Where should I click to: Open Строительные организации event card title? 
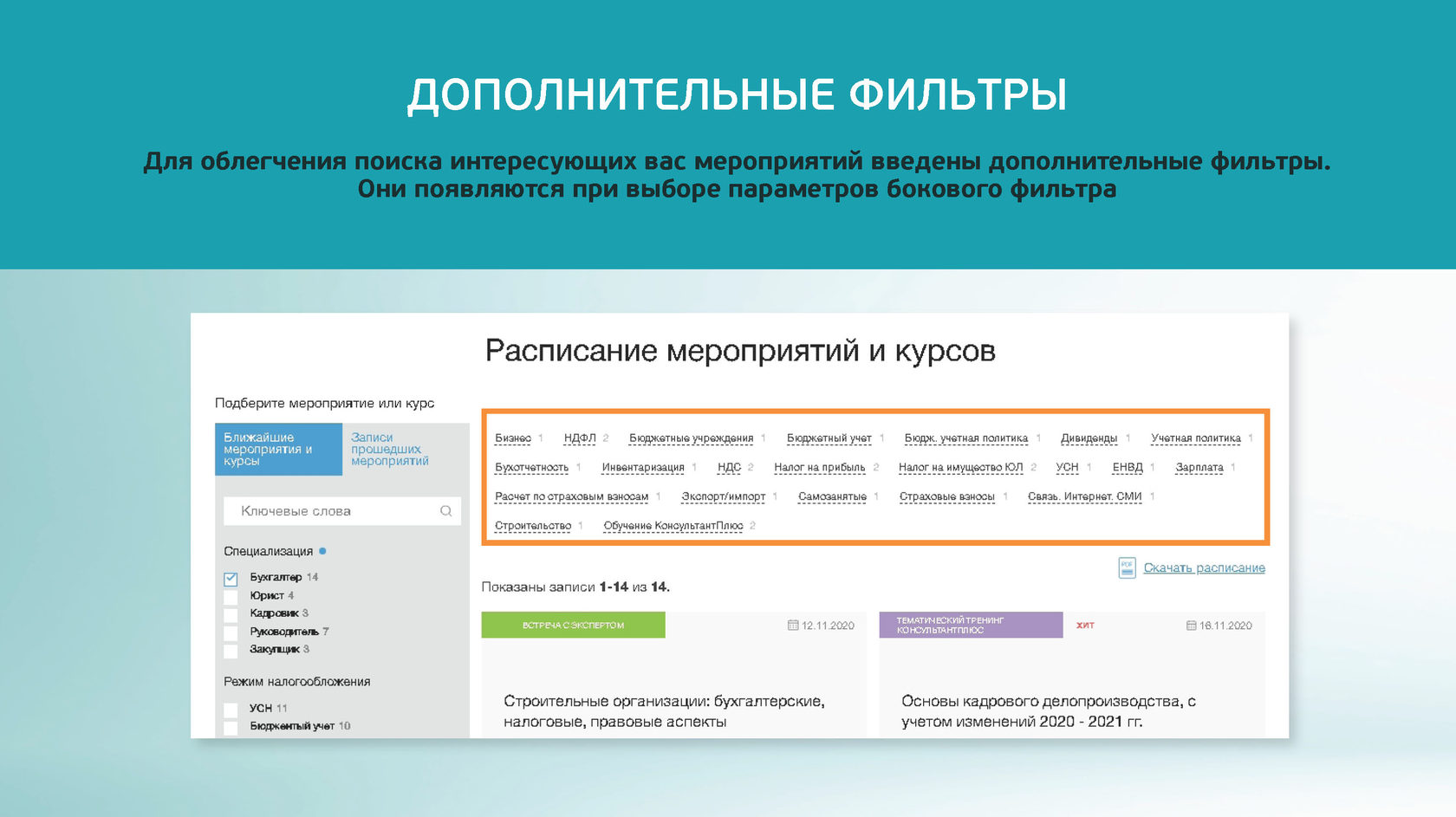664,711
